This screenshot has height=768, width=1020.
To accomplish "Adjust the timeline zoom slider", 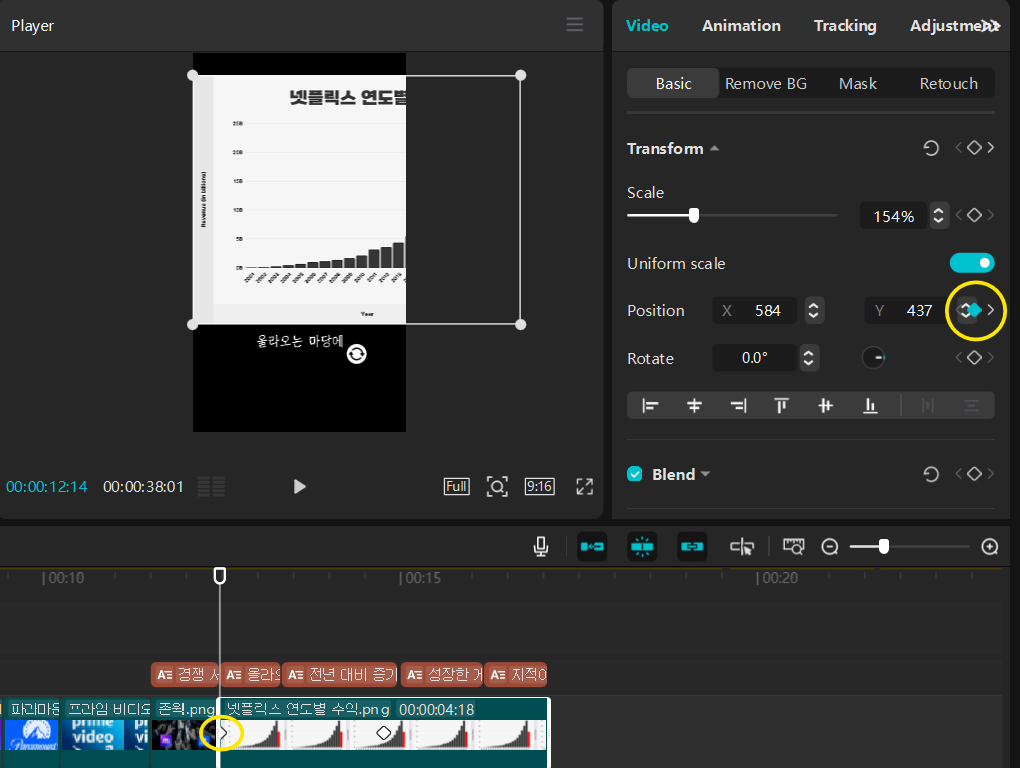I will [883, 546].
